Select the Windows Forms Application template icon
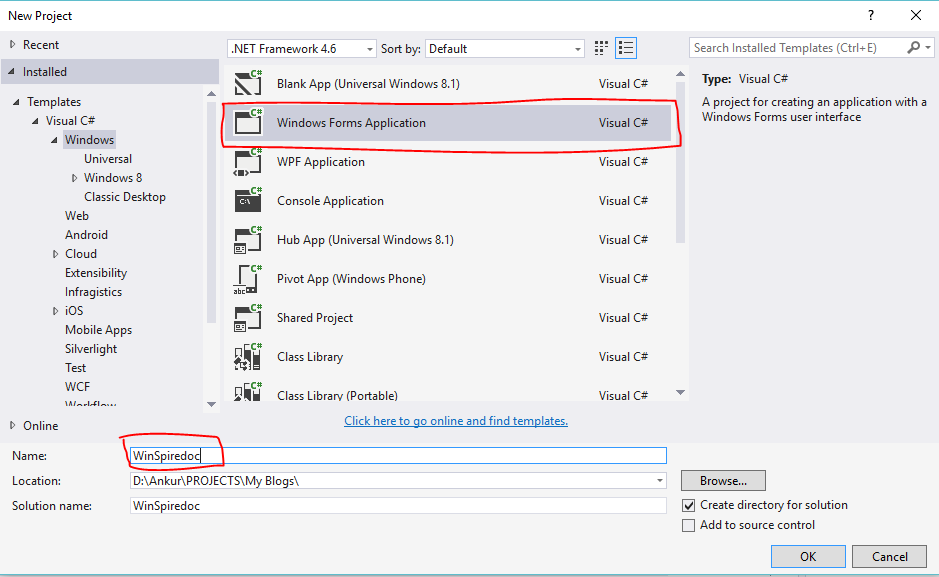939x577 pixels. [248, 122]
